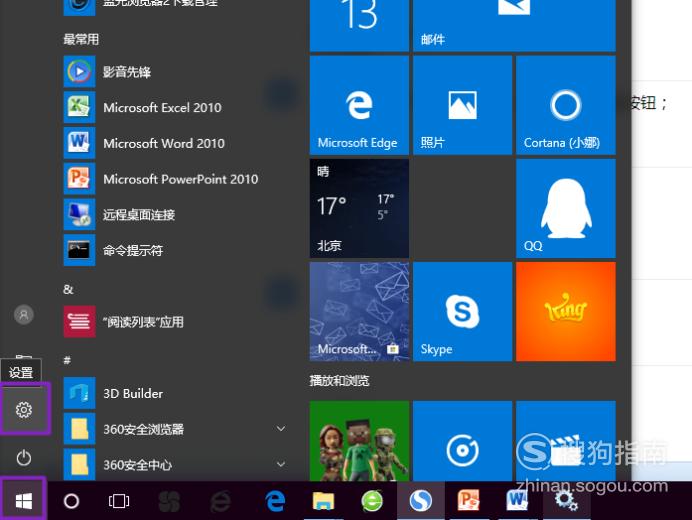Click the & alphabet group header

[x=68, y=290]
